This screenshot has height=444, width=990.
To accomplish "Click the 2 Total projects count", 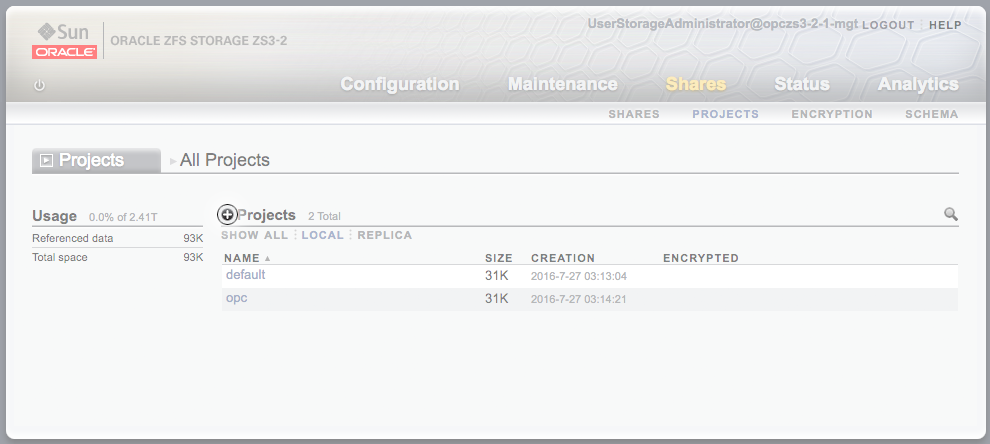I will tap(325, 217).
